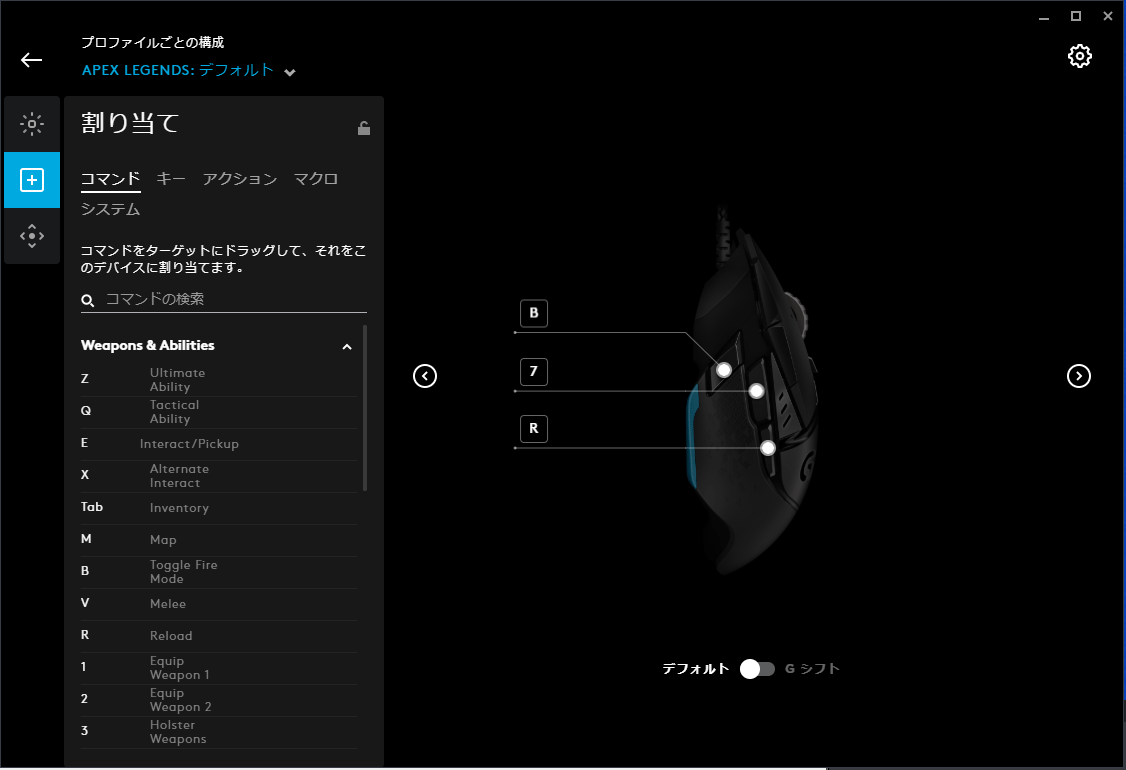This screenshot has width=1126, height=770.
Task: Select the Reload command in list
Action: (170, 636)
